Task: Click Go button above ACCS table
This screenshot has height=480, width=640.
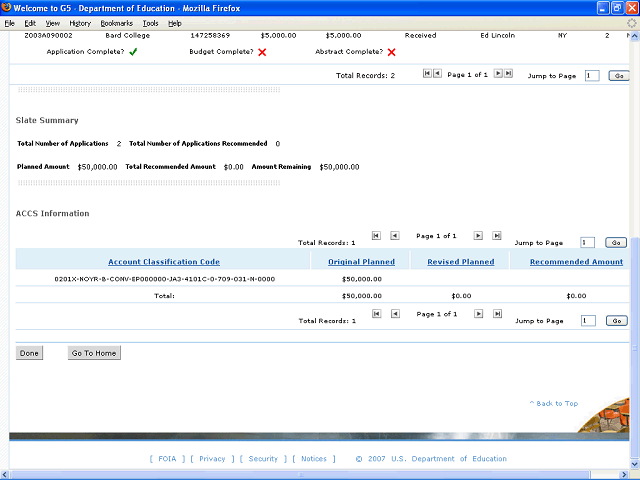Action: pyautogui.click(x=616, y=242)
